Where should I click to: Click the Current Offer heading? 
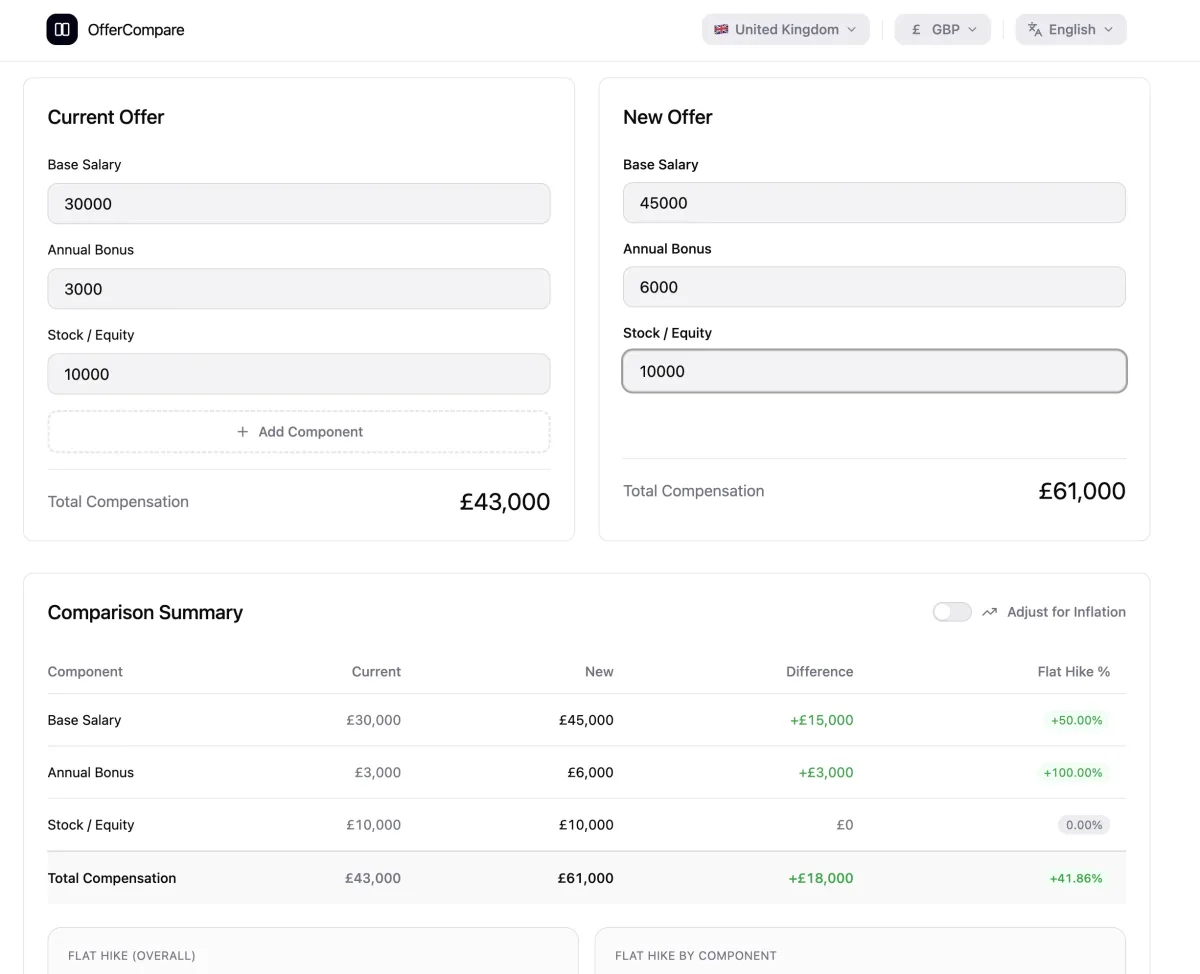(106, 117)
